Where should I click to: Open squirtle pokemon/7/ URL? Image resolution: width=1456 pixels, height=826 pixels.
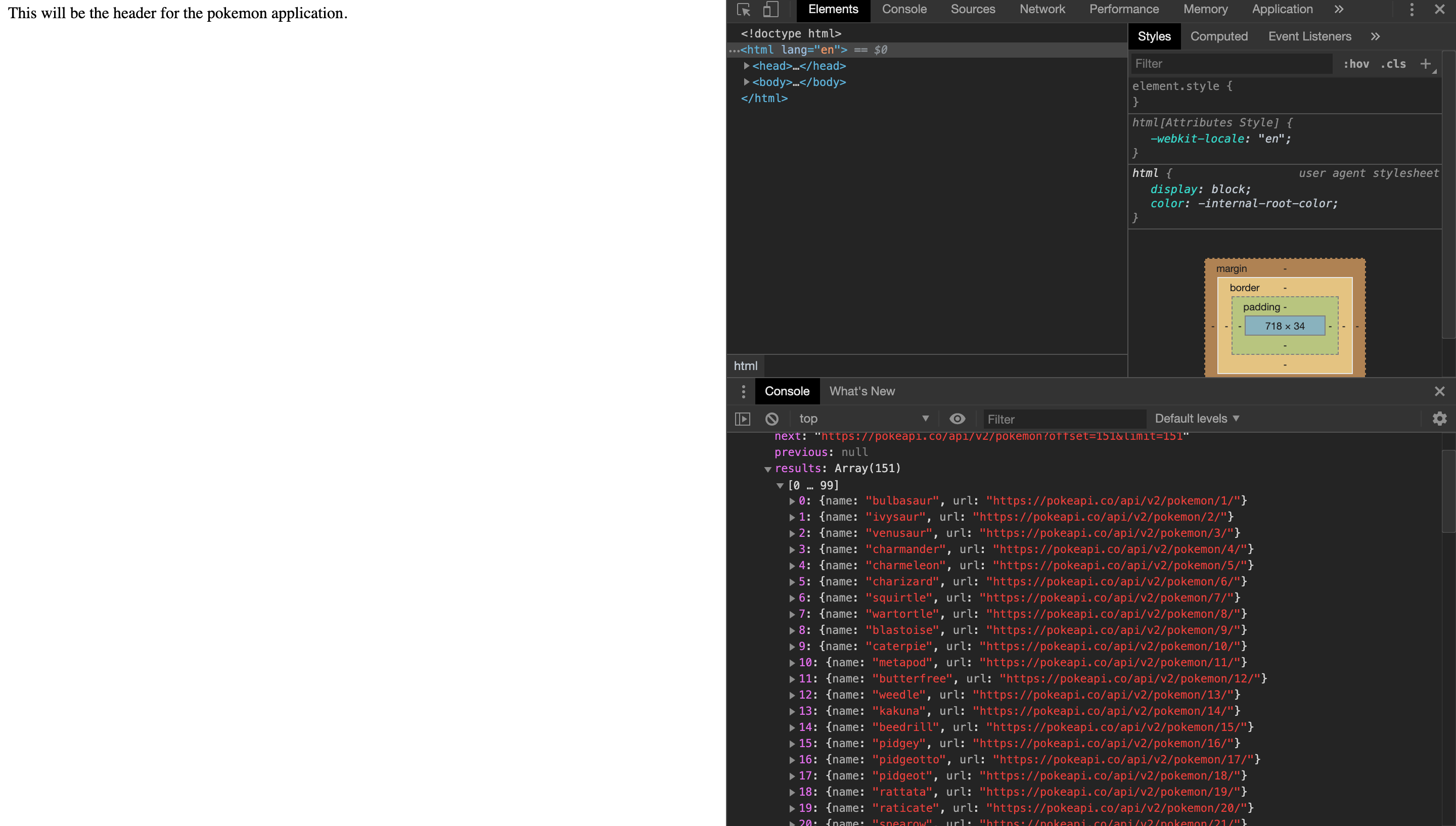1107,598
